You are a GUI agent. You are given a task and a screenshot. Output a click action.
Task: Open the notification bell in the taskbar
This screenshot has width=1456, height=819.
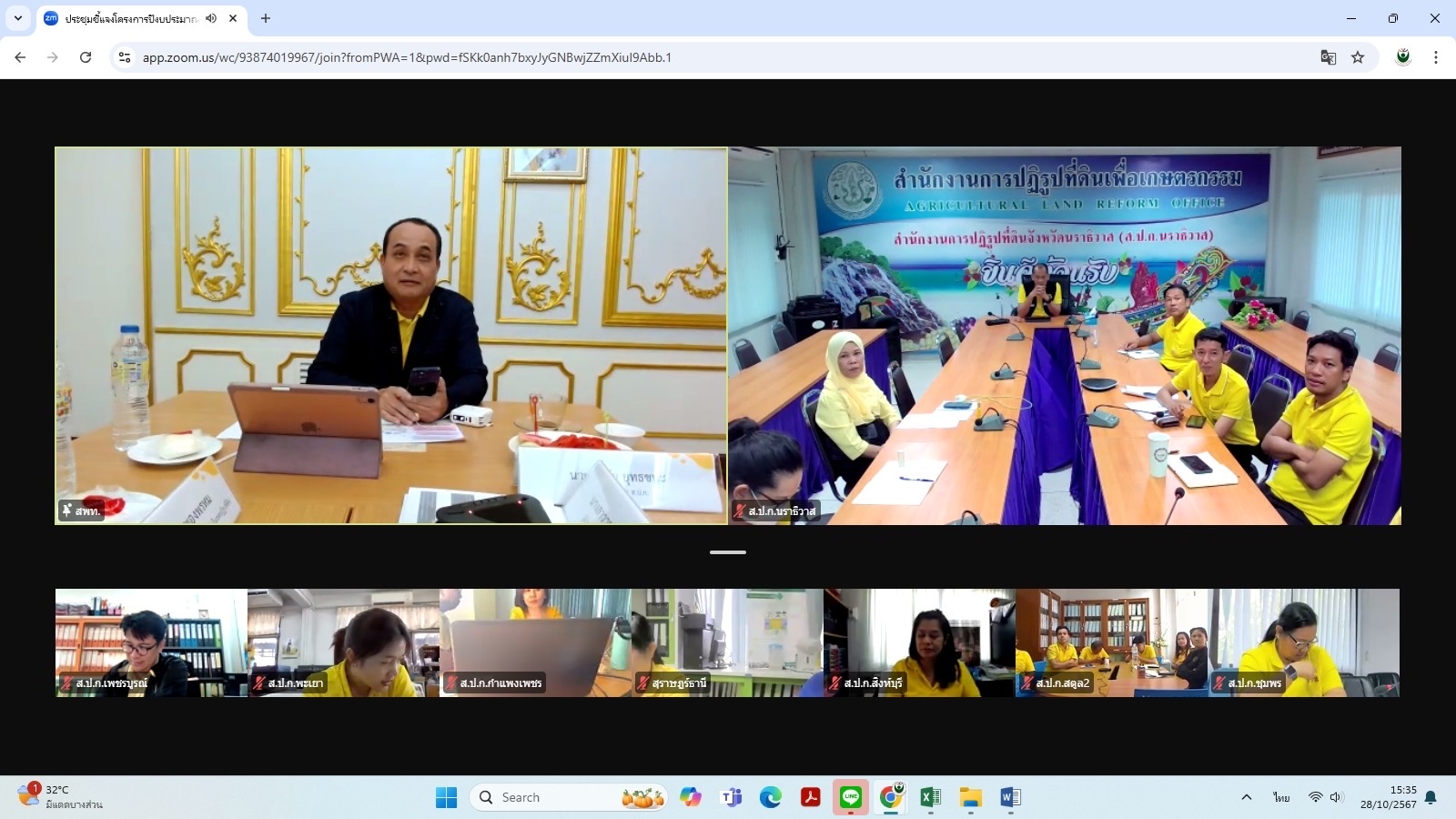[1431, 797]
